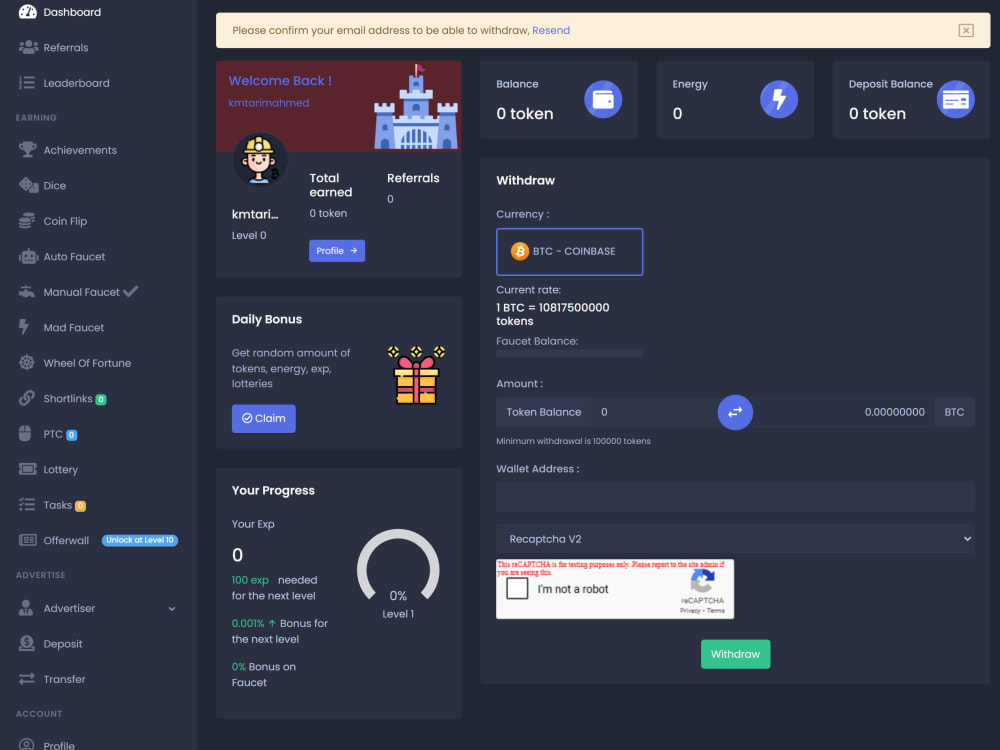Click the Unlock at Level 10 badge
This screenshot has height=750, width=1000.
pos(140,540)
